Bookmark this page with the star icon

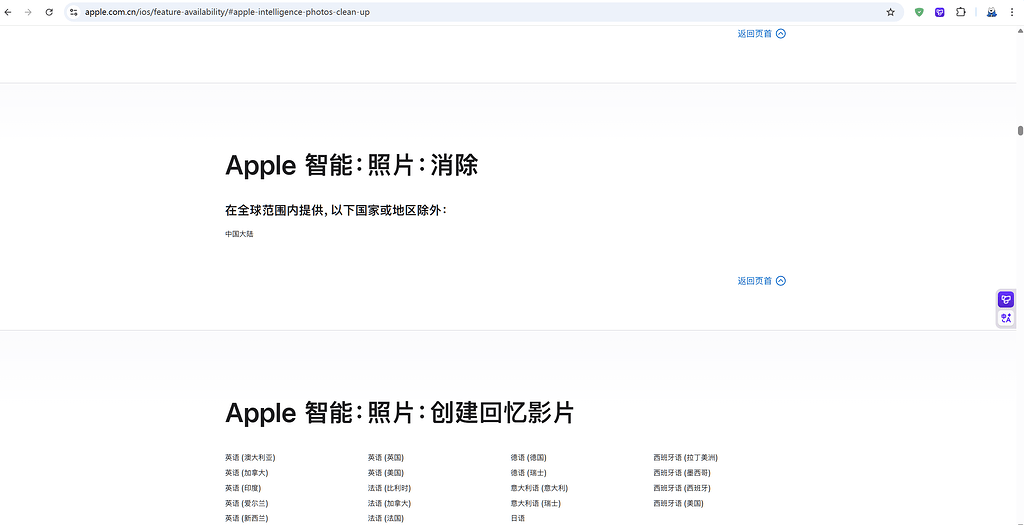pos(890,12)
